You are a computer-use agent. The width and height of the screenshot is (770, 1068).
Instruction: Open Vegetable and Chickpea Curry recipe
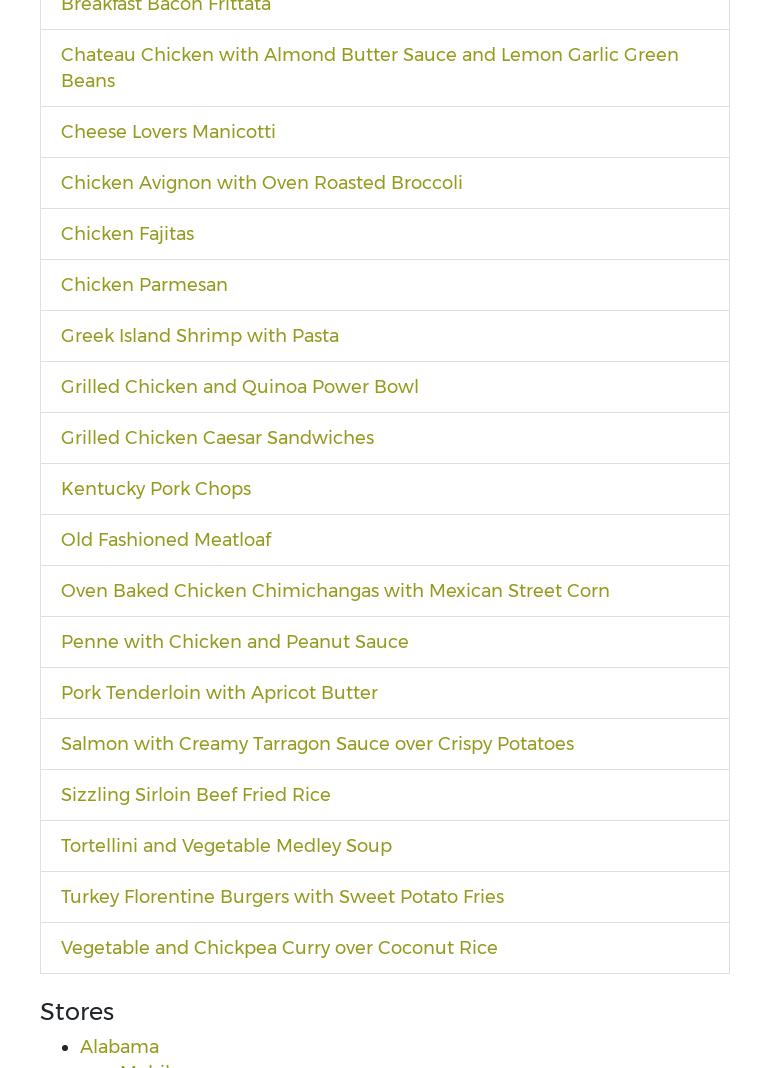(279, 947)
